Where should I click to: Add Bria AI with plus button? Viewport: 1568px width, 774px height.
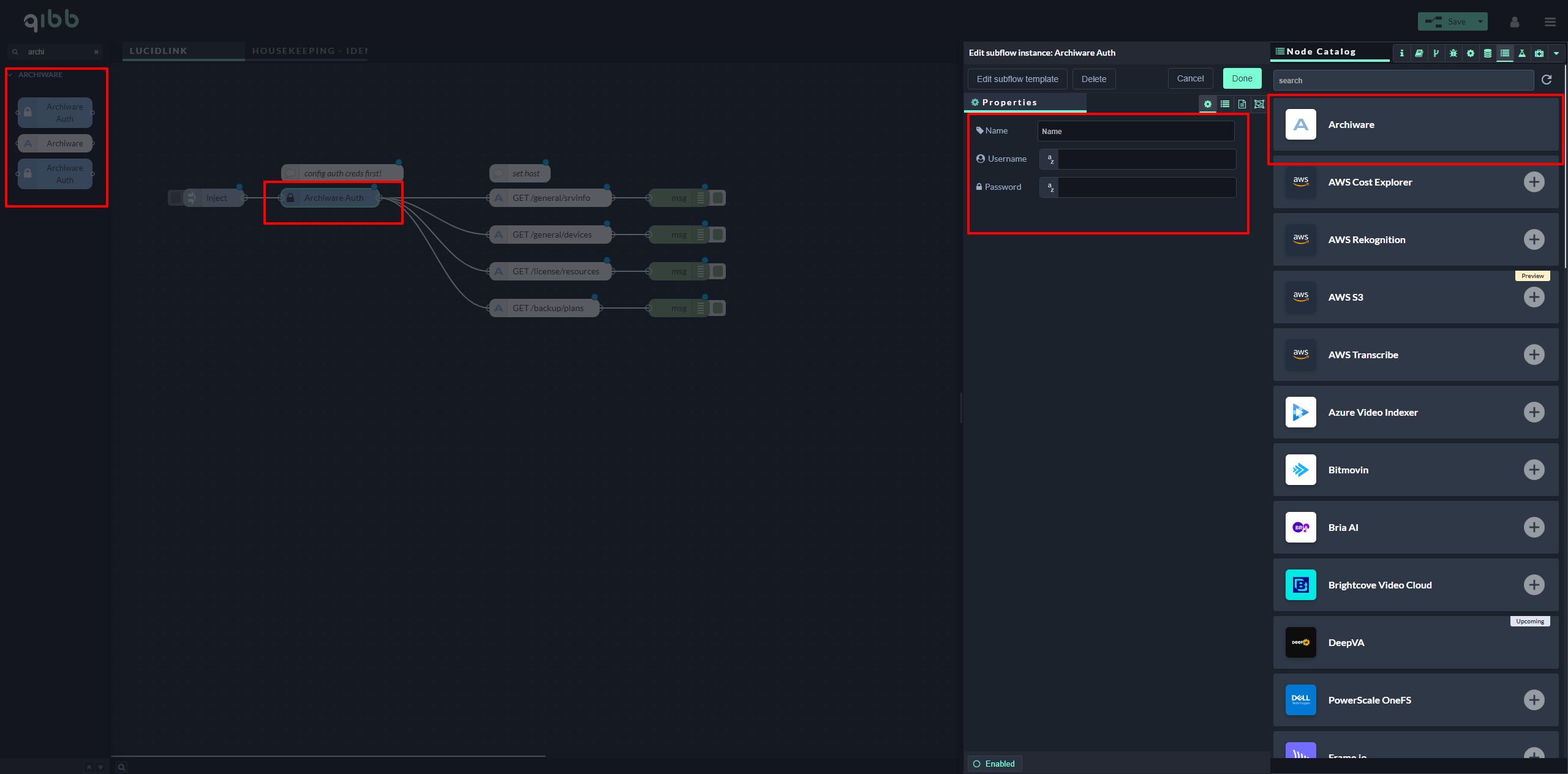pyautogui.click(x=1534, y=527)
